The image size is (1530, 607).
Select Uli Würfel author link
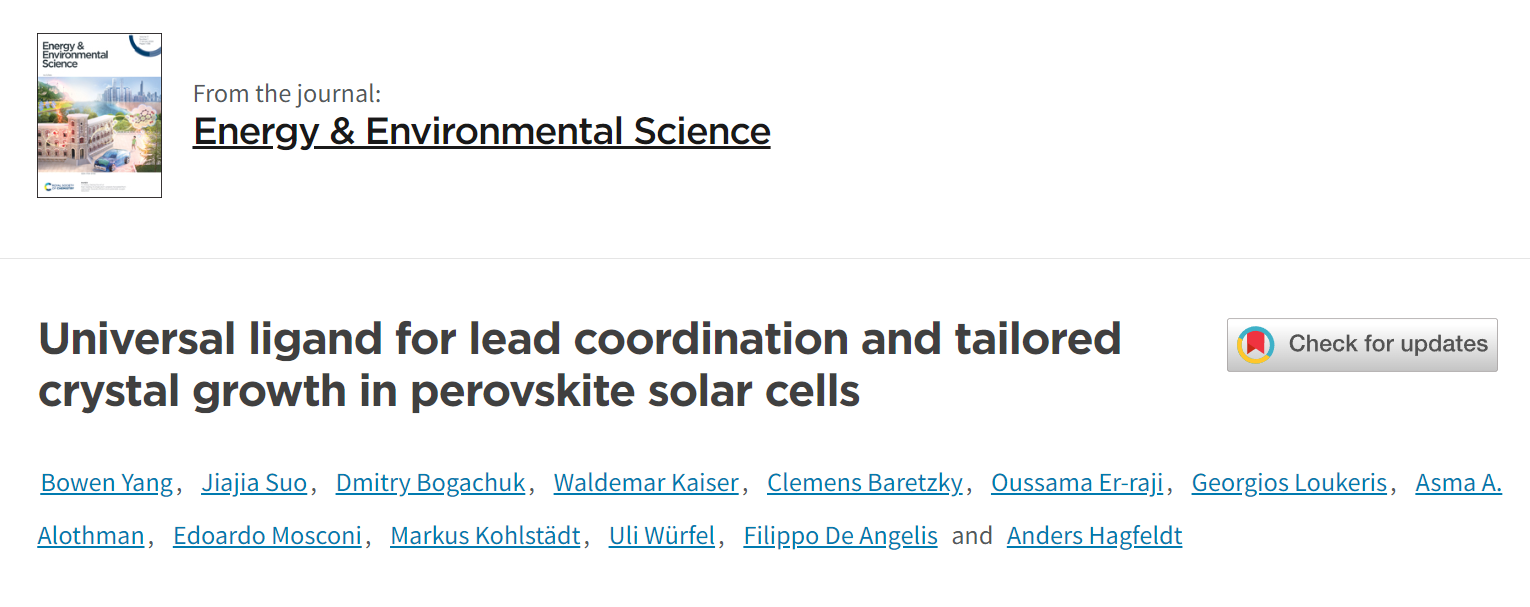pyautogui.click(x=662, y=536)
